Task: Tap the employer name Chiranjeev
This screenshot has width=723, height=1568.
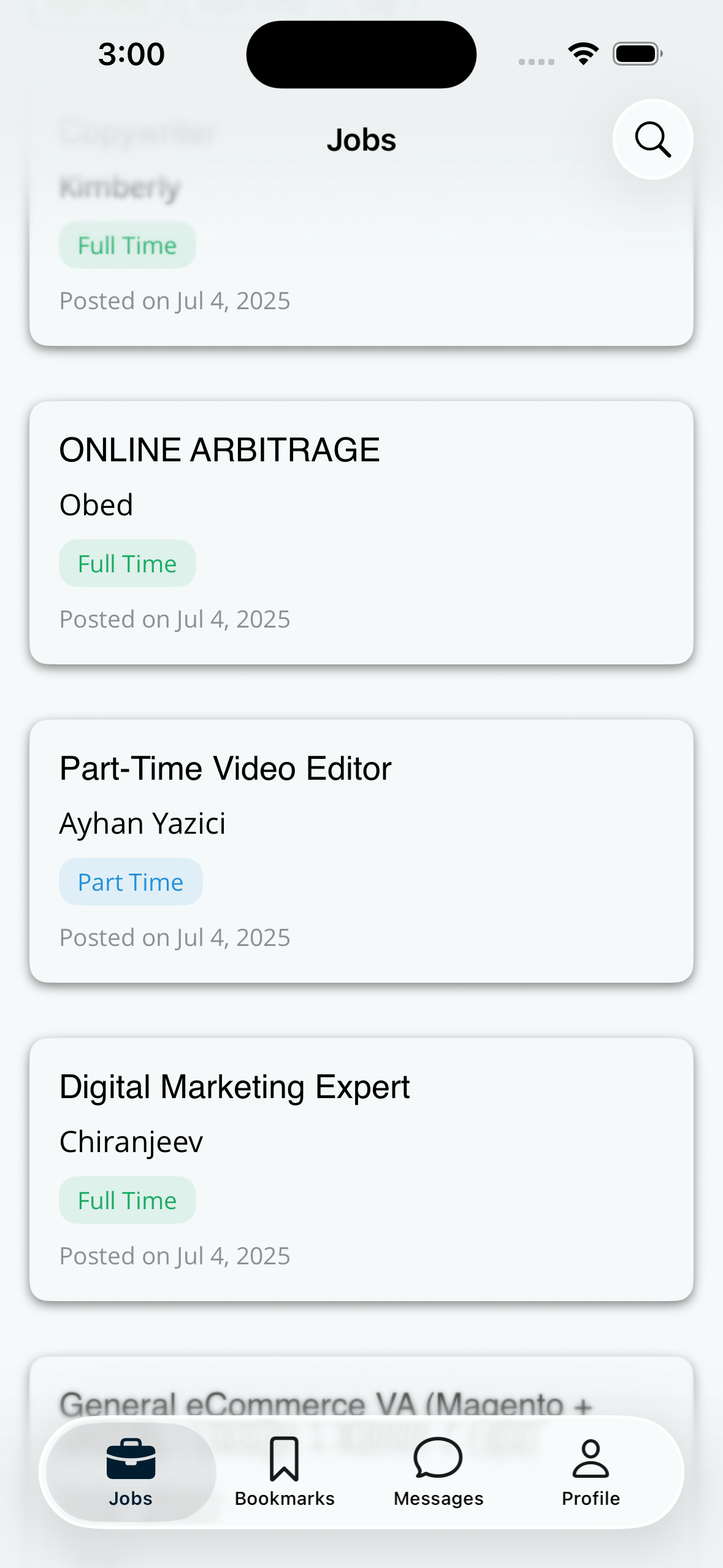Action: 131,1142
